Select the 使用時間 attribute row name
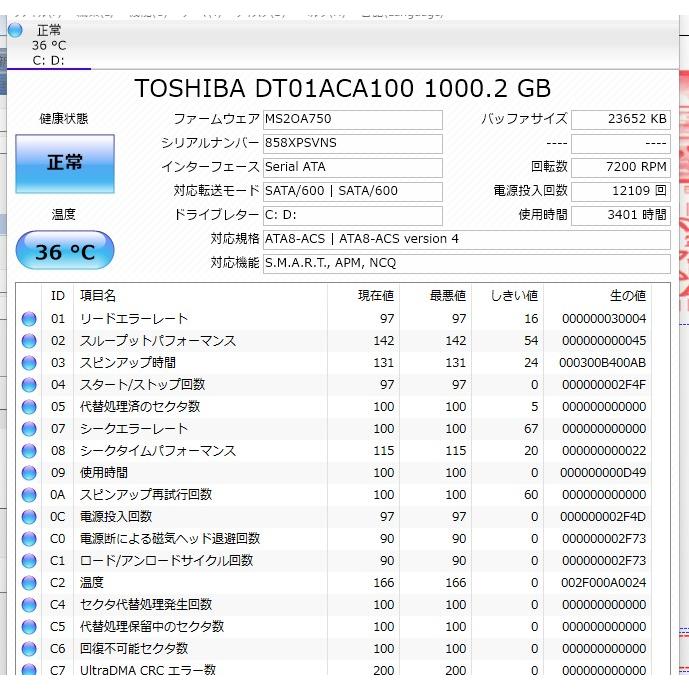The width and height of the screenshot is (689, 689). coord(104,473)
